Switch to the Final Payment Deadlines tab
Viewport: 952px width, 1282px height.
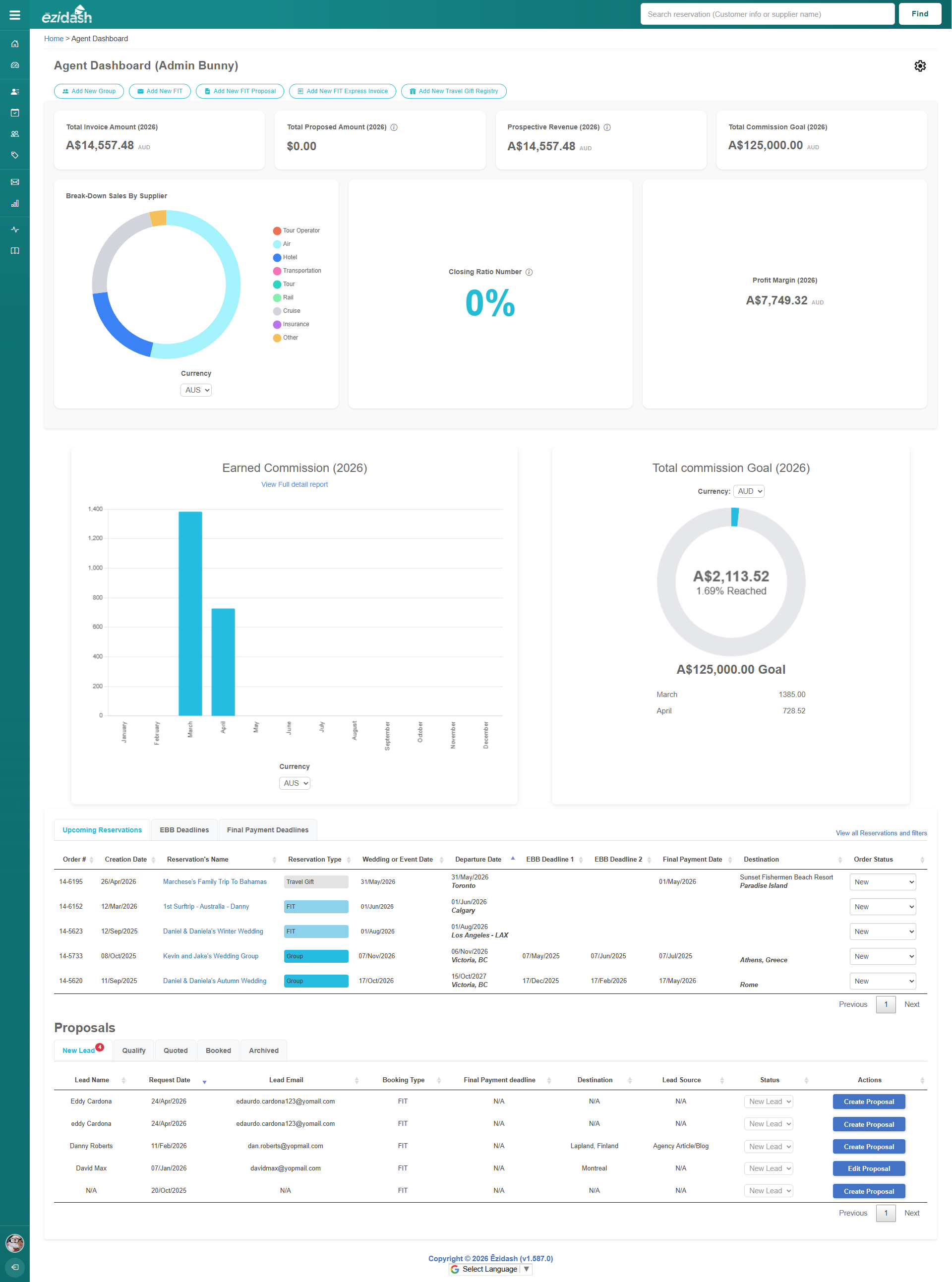tap(267, 830)
